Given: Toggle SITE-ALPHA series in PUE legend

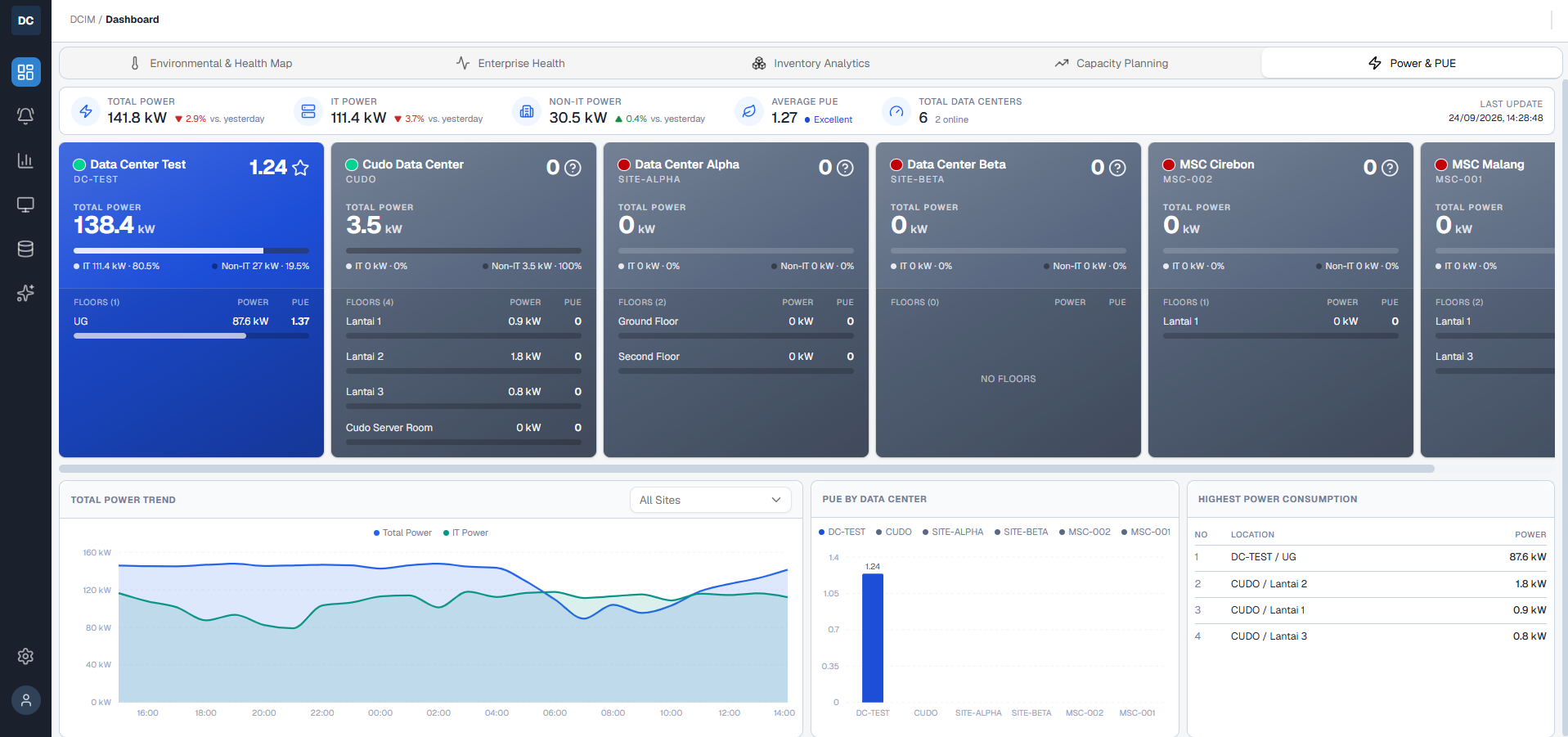Looking at the screenshot, I should (953, 532).
